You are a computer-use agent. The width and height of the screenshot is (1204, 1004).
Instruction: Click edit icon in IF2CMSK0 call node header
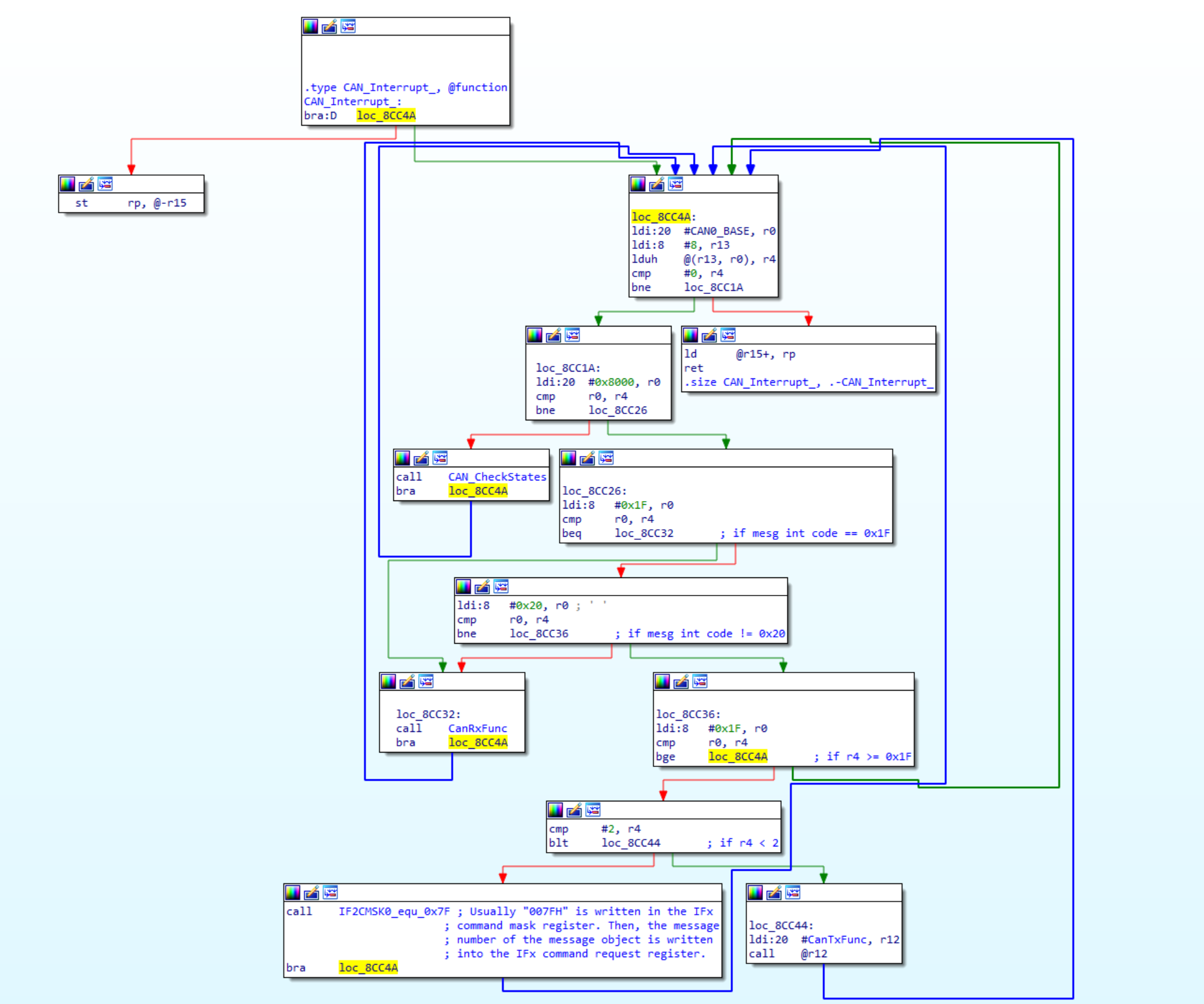(x=311, y=893)
